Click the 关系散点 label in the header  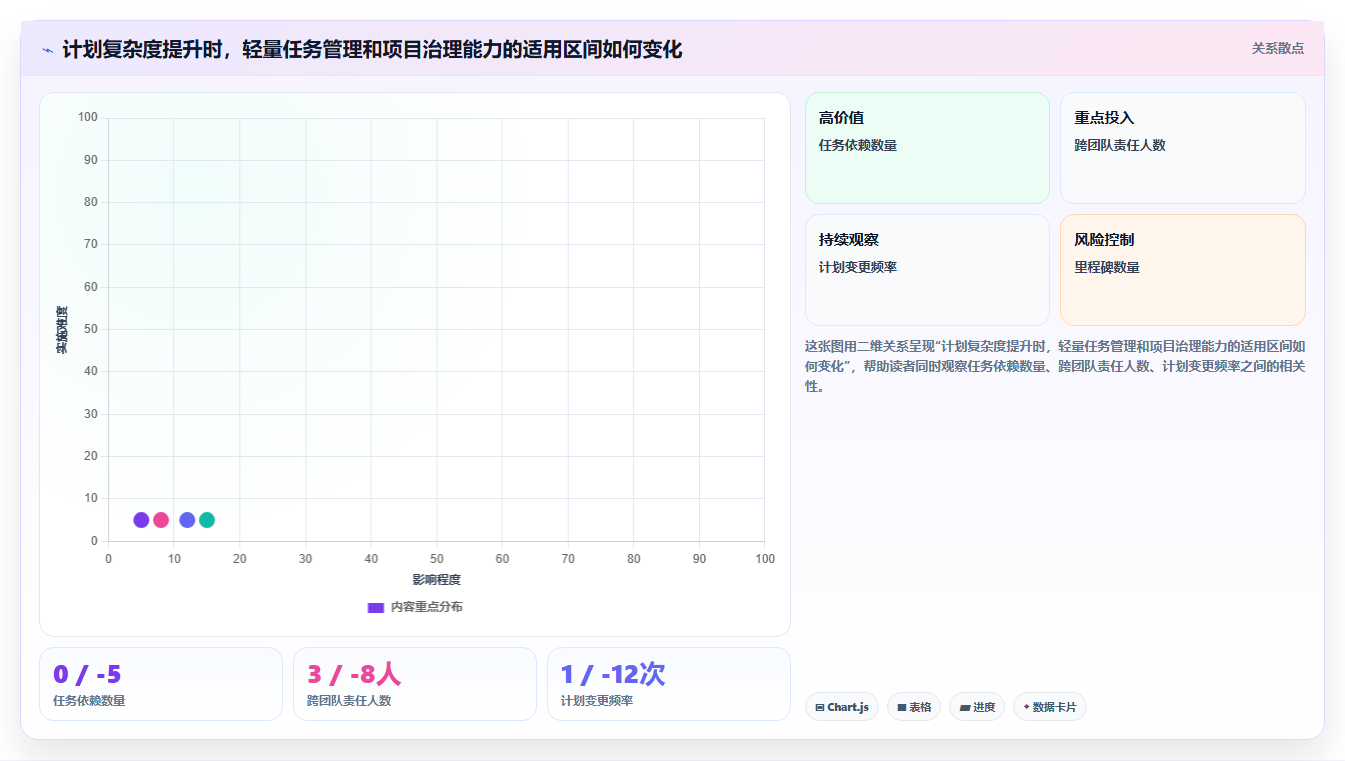coord(1278,48)
